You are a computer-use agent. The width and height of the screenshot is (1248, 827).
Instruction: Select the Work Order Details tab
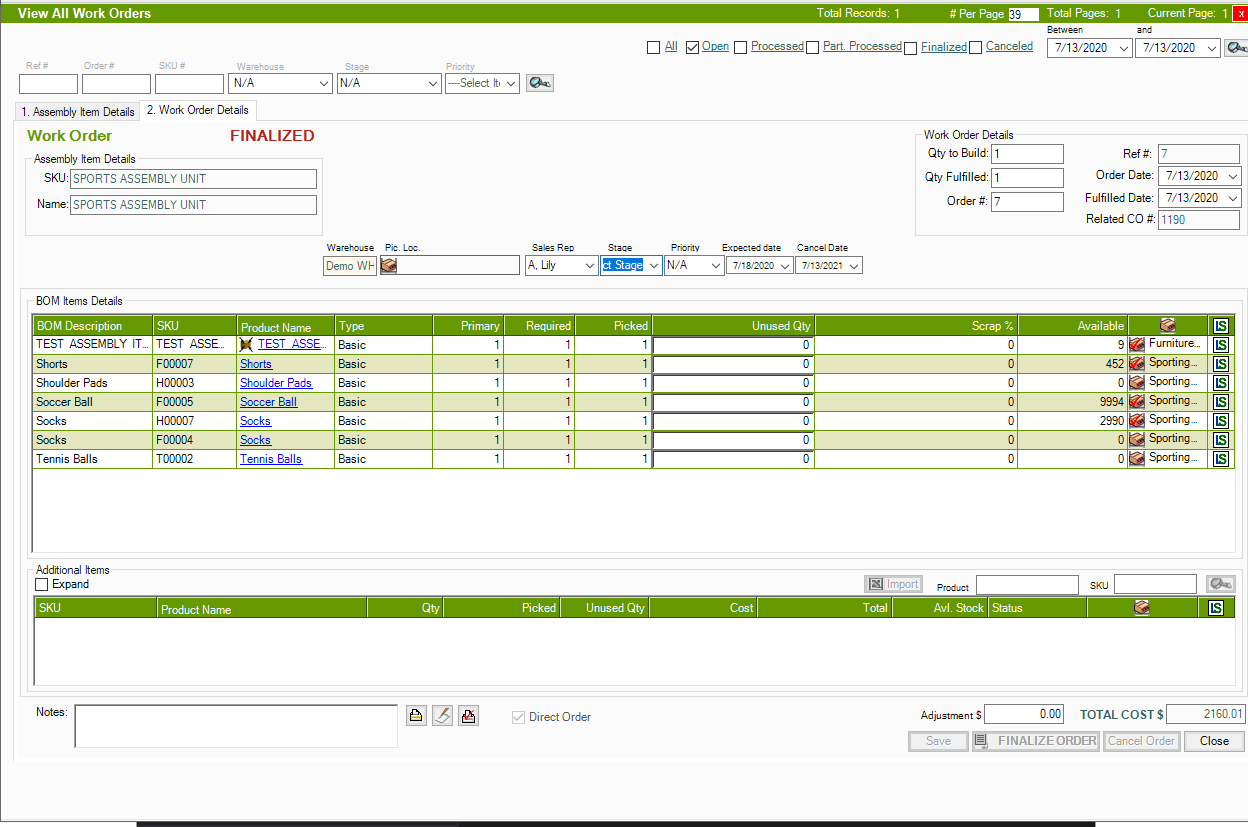point(198,110)
